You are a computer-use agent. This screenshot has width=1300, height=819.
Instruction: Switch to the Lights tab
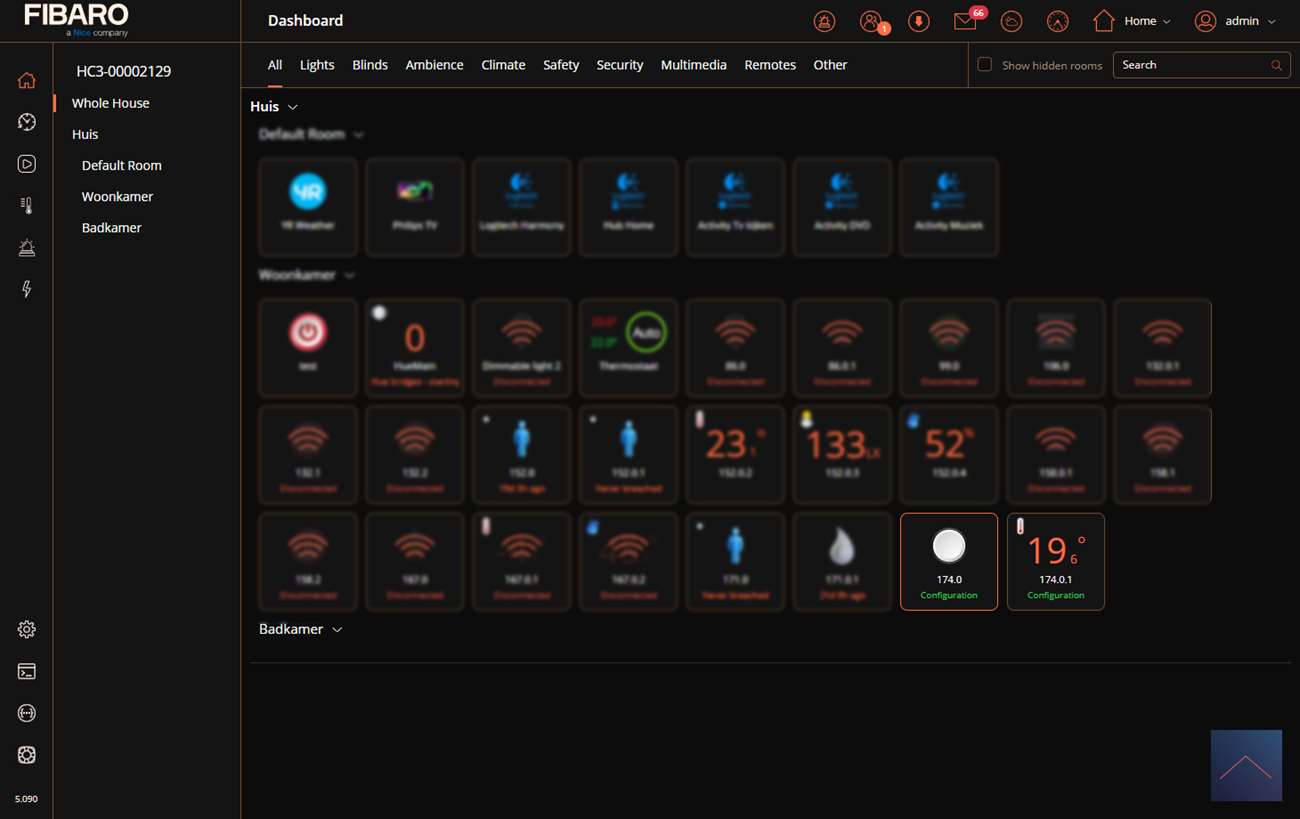pos(317,65)
